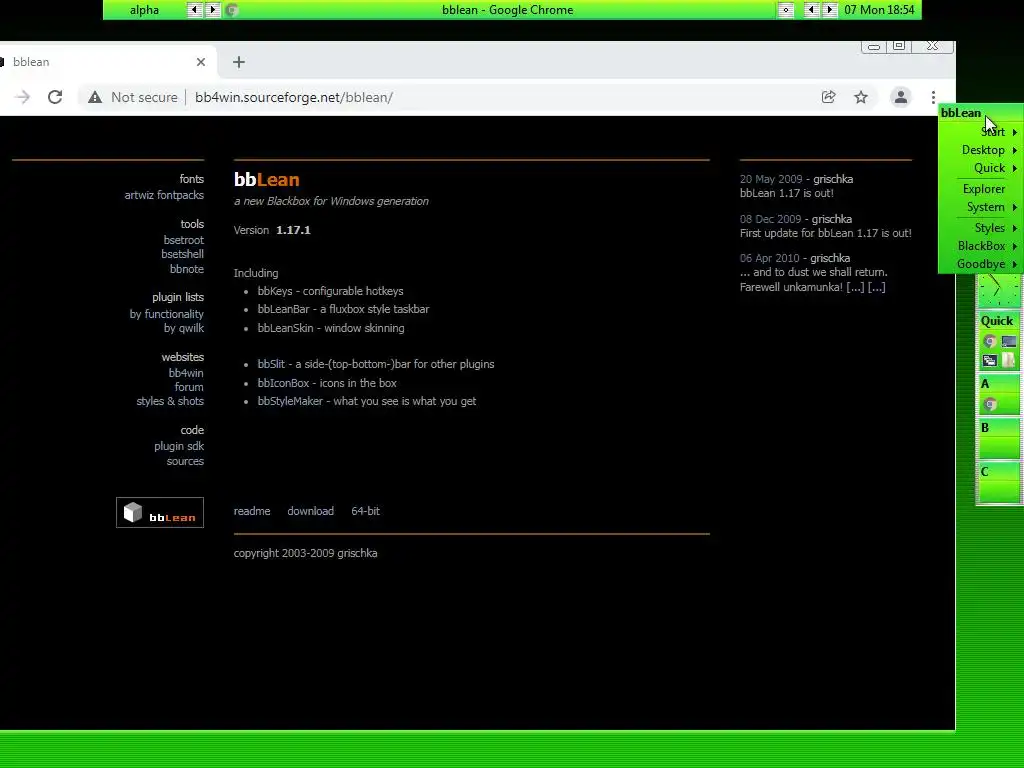Open the bbnote tool link
Viewport: 1024px width, 768px height.
click(x=187, y=269)
